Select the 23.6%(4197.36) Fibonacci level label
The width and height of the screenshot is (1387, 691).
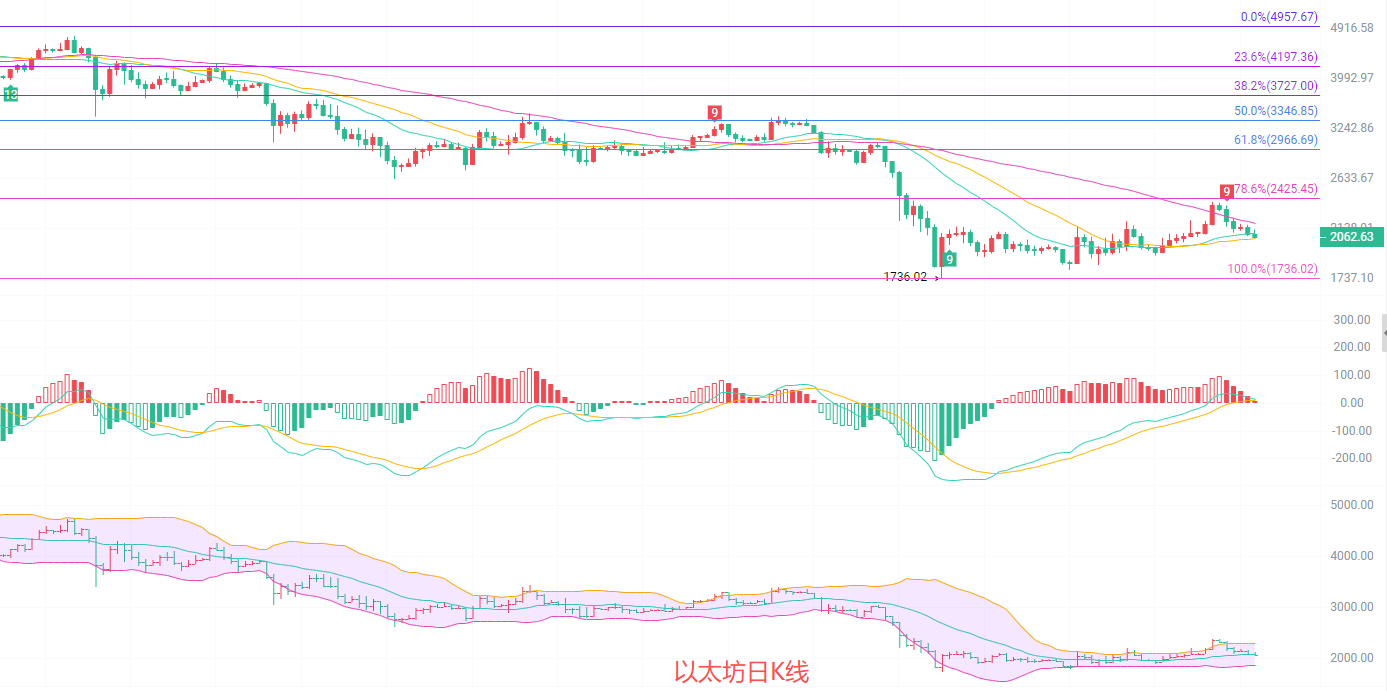pyautogui.click(x=1276, y=57)
